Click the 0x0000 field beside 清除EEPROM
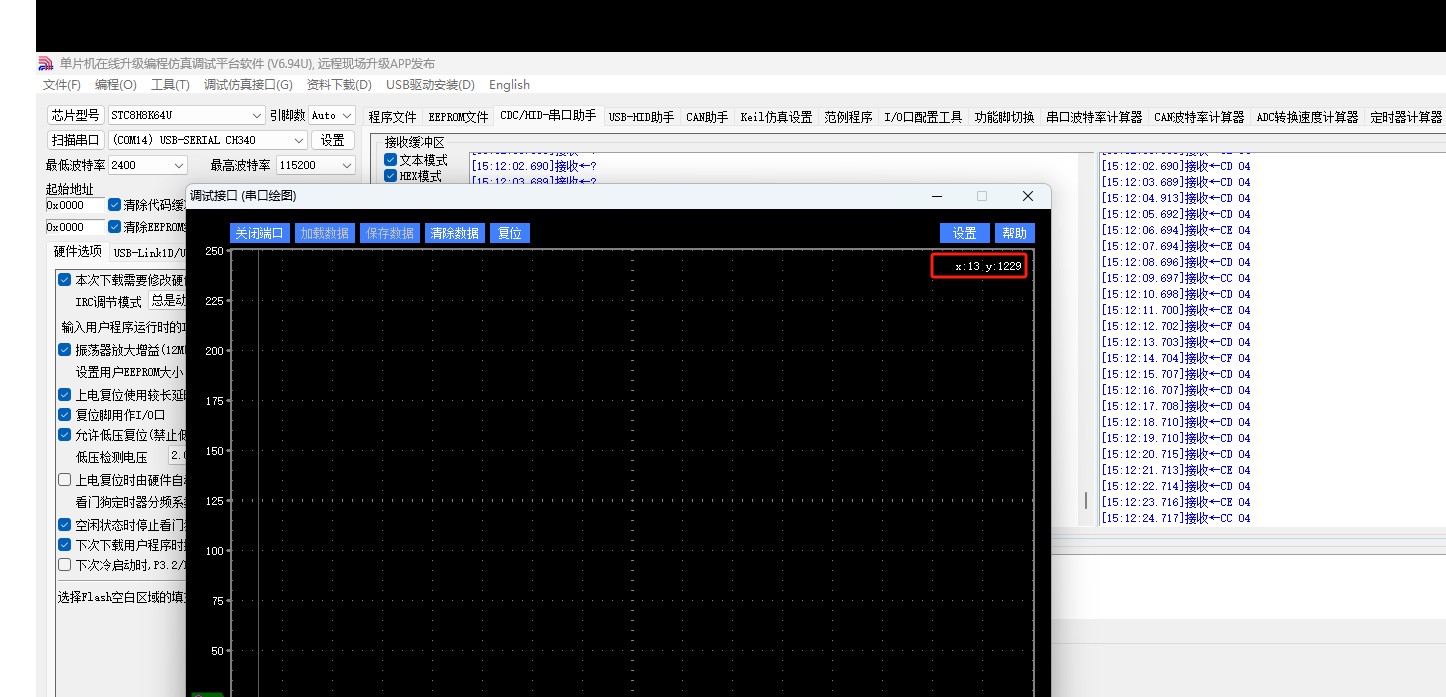Screen dimensions: 1446x697 75,227
